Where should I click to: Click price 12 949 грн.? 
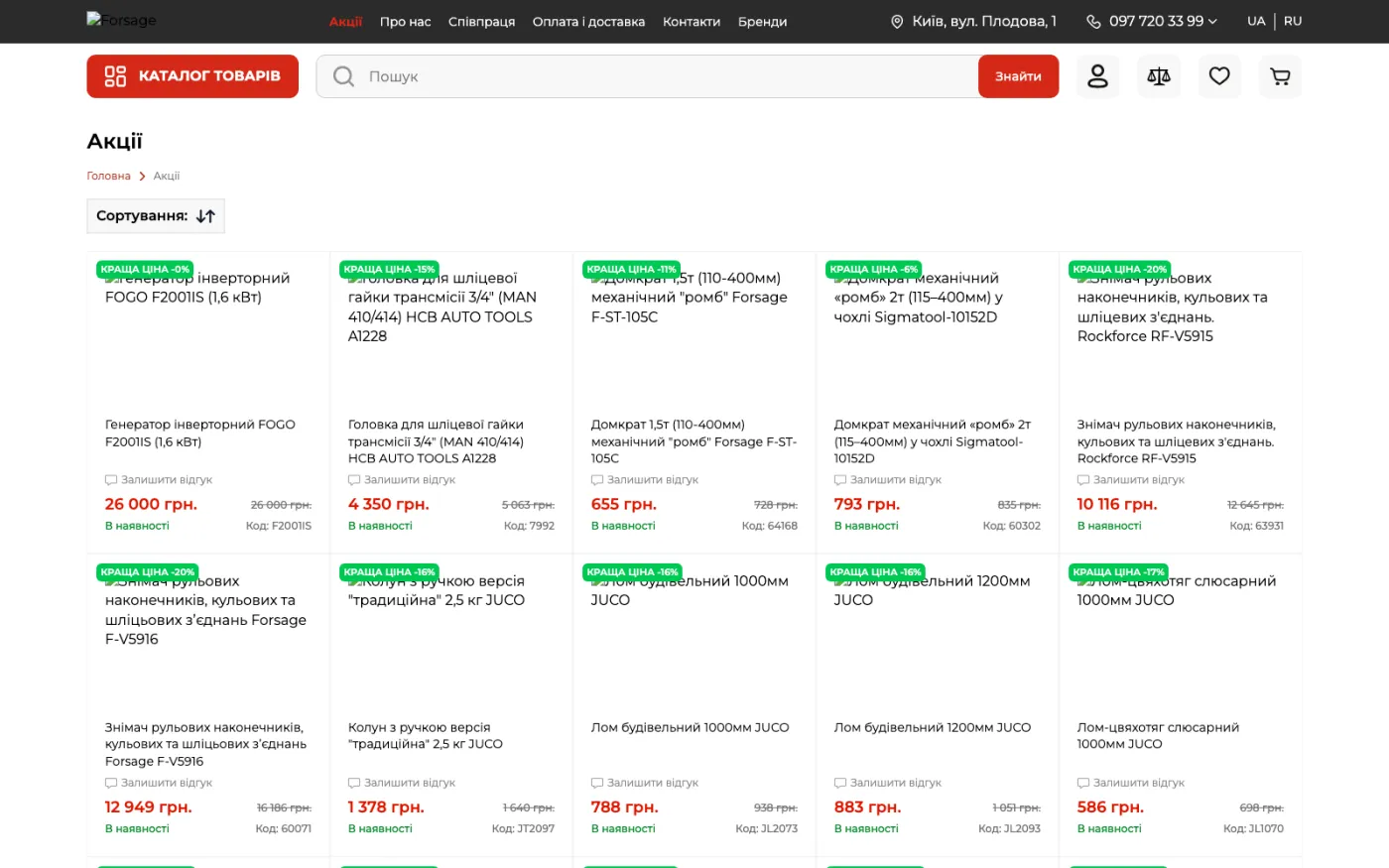(149, 806)
